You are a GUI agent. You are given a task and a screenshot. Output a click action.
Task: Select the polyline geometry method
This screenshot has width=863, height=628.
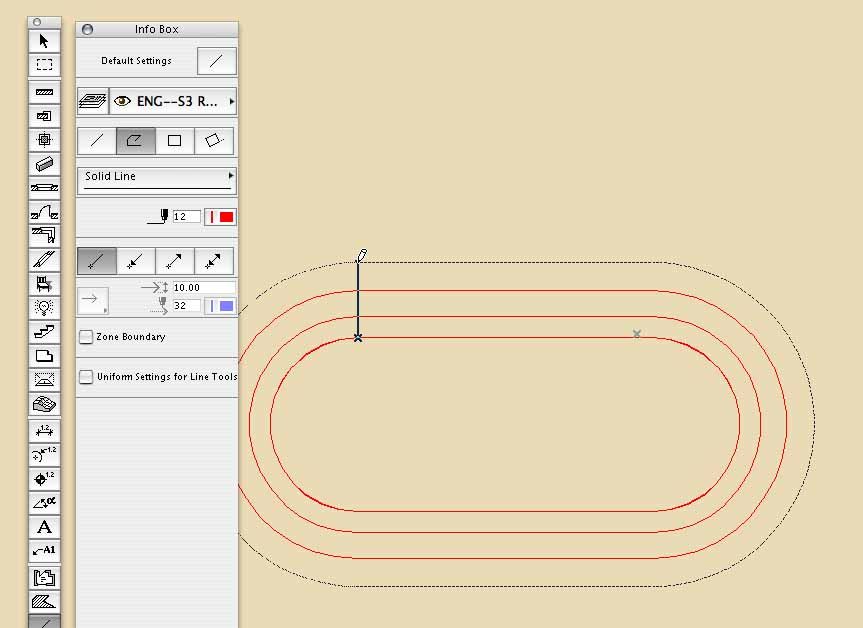135,141
